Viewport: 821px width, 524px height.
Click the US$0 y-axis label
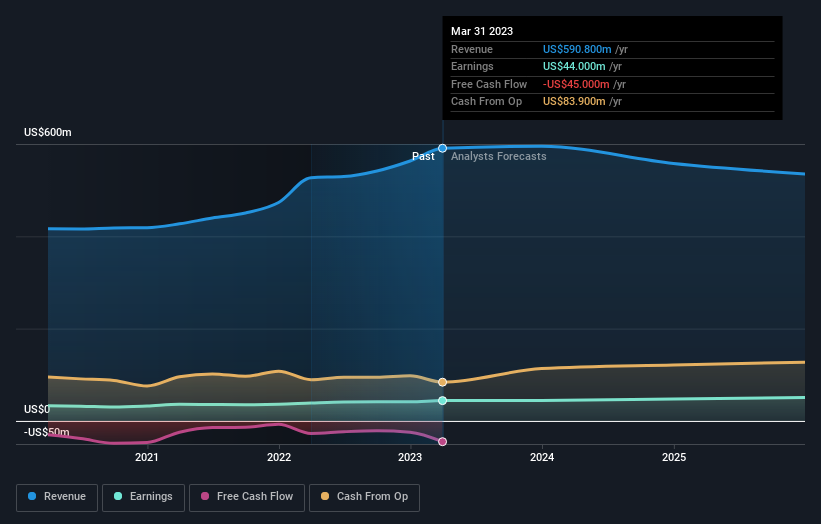coord(37,409)
